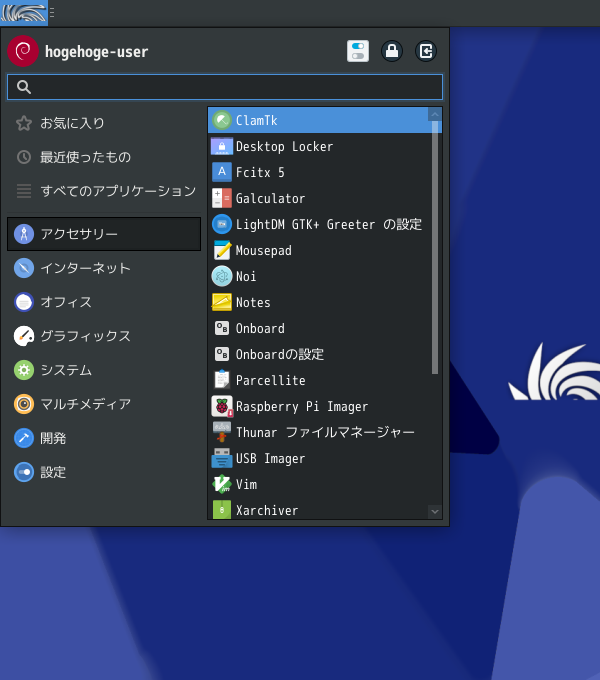Open LightDM GTK+ Greeter settings icon
The width and height of the screenshot is (600, 680).
click(222, 224)
